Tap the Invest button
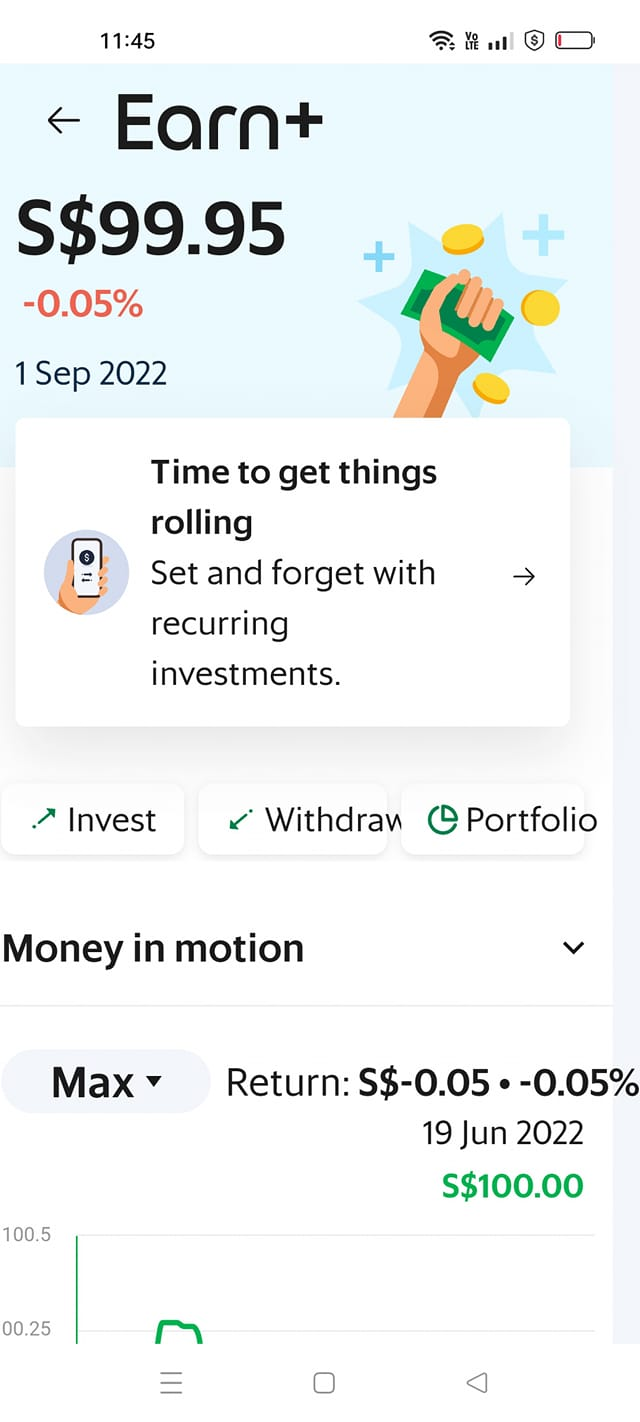640x1422 pixels. pos(93,819)
